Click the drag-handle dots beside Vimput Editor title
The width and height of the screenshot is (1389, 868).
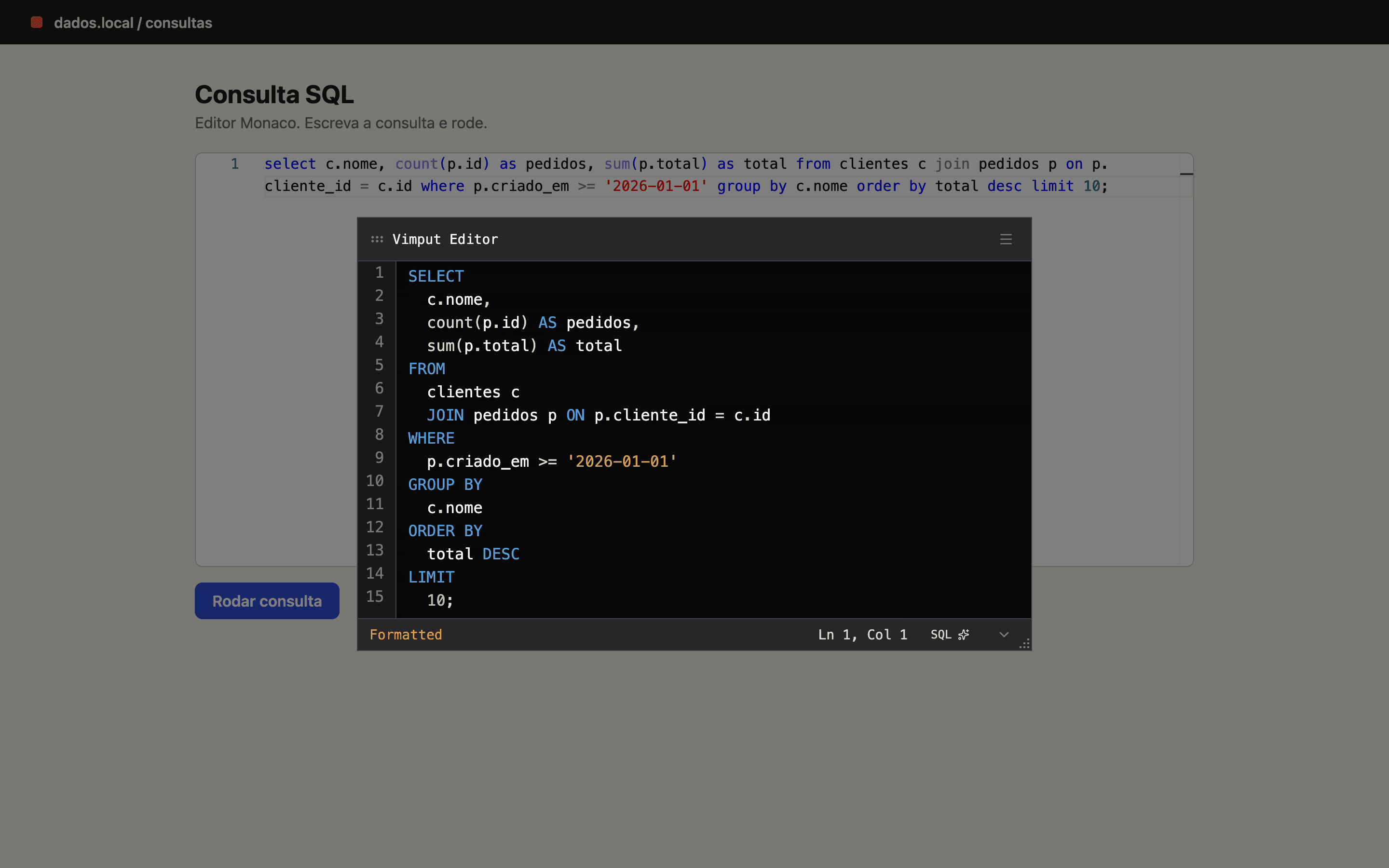point(377,239)
